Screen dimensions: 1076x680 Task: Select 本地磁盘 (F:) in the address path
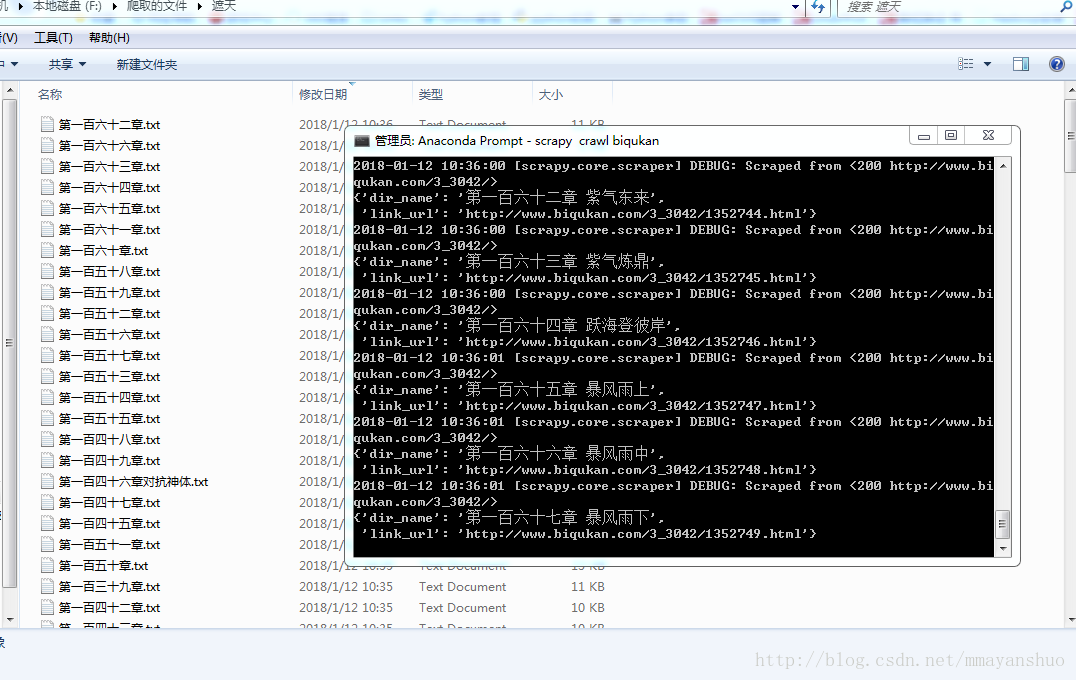(67, 6)
